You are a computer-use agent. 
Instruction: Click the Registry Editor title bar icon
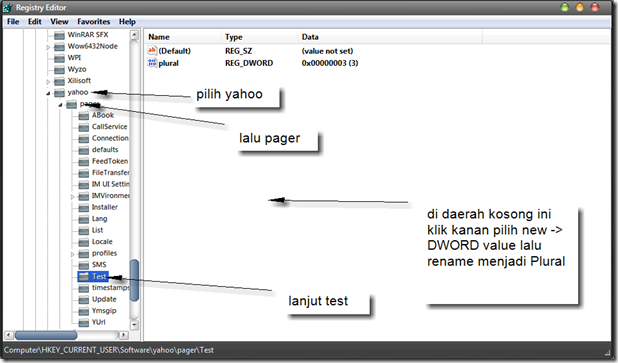pyautogui.click(x=8, y=7)
